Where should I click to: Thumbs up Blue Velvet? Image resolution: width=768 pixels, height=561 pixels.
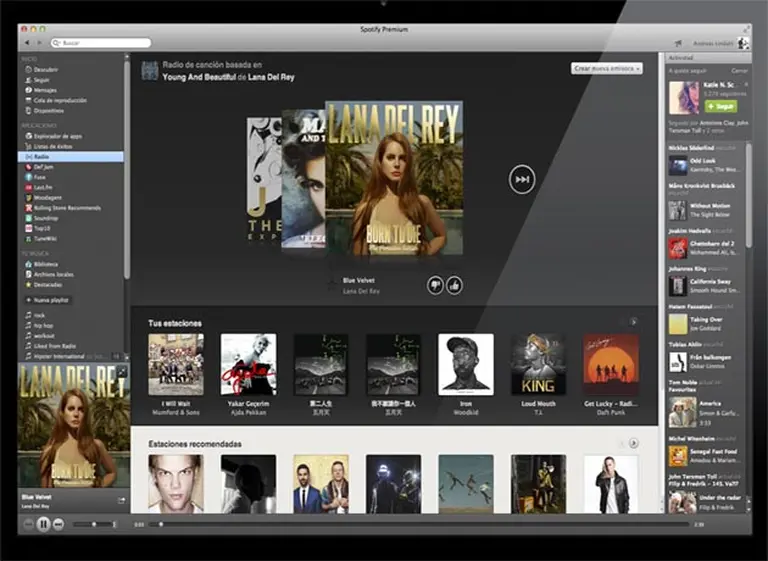(455, 285)
